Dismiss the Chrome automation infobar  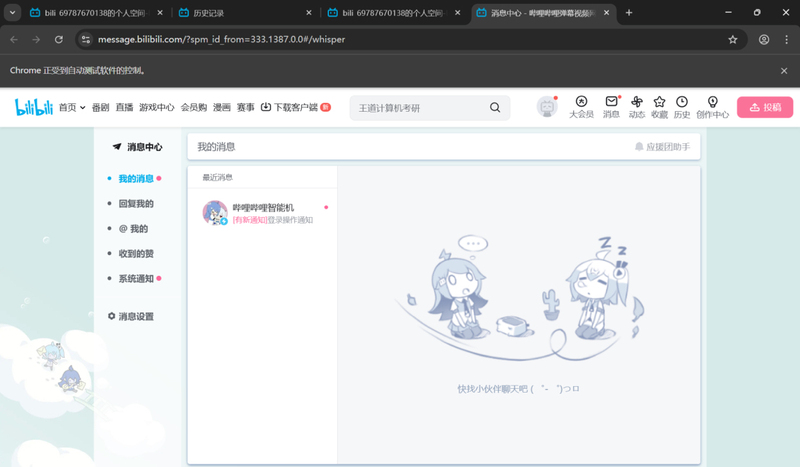click(784, 71)
